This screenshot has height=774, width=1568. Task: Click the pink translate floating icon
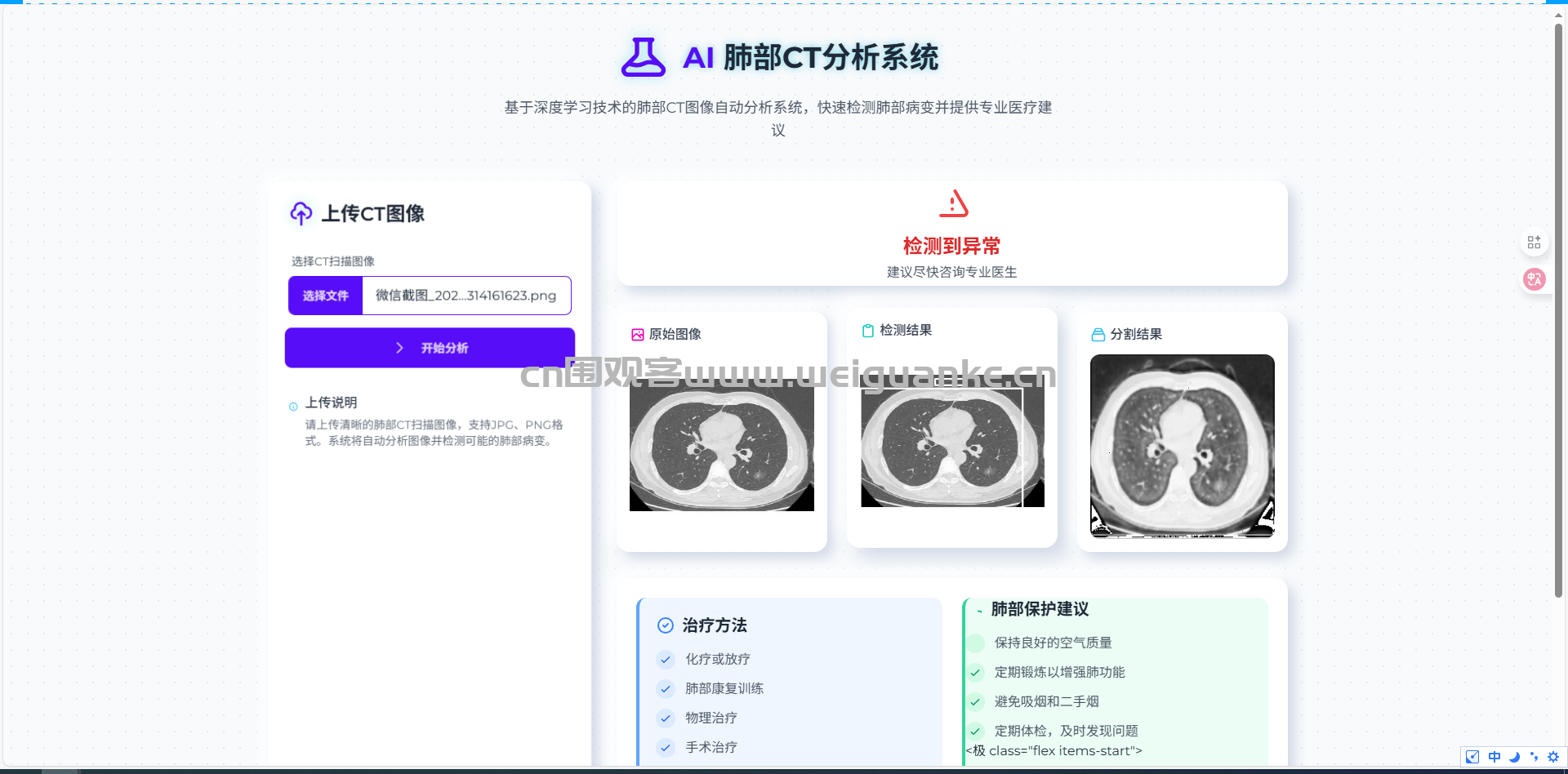tap(1534, 279)
